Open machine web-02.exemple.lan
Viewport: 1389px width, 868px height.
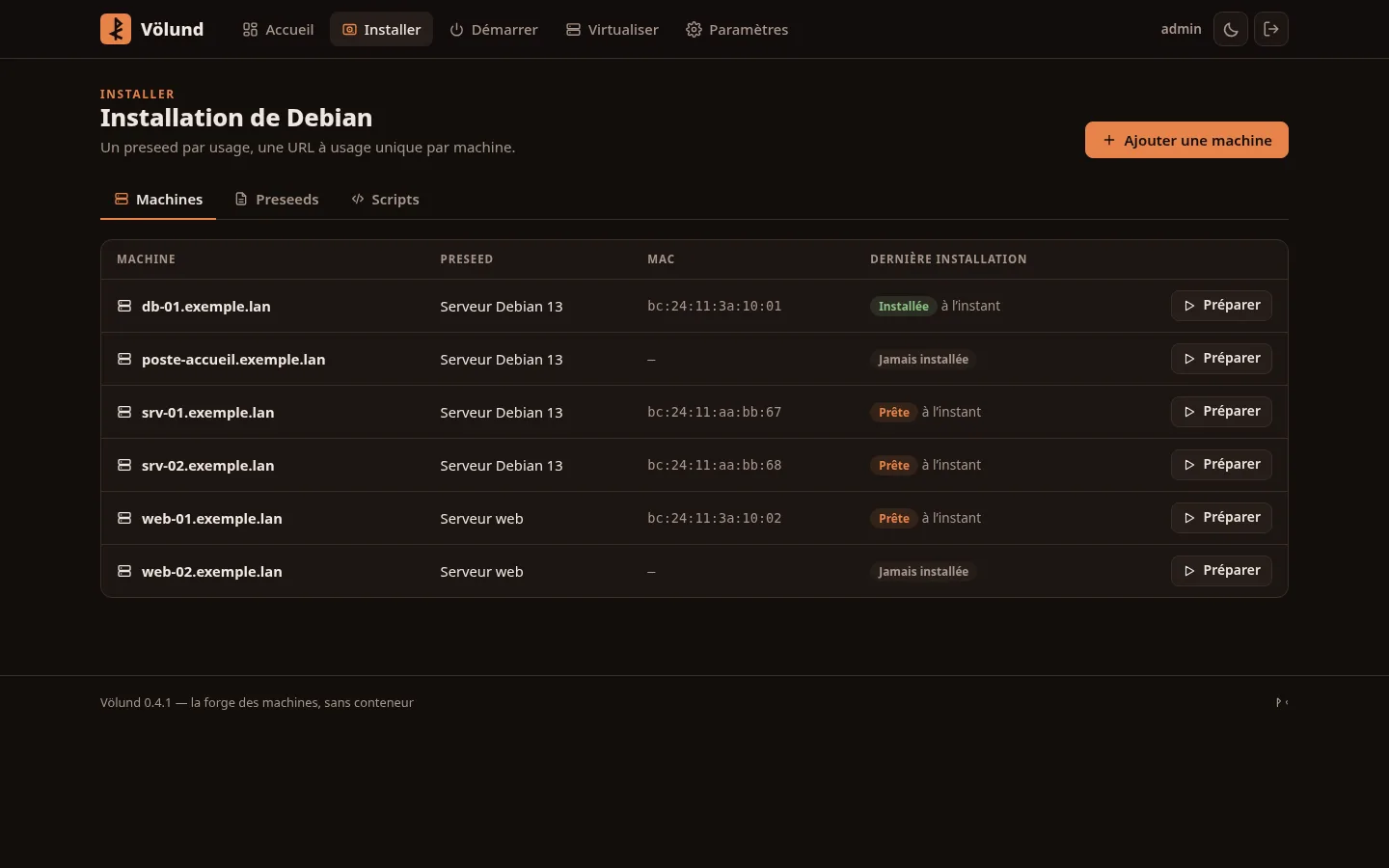pos(212,572)
